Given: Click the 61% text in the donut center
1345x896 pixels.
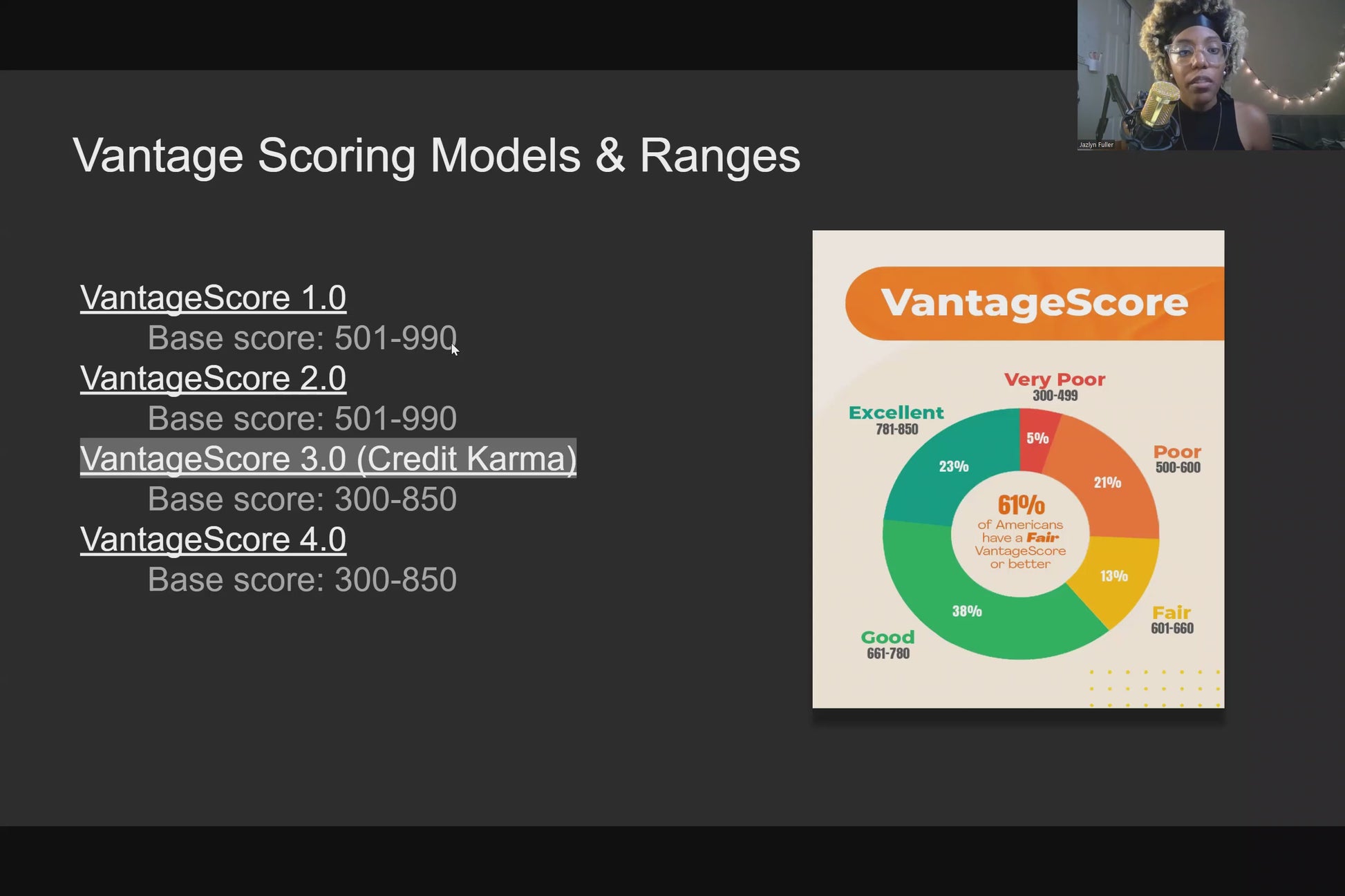Looking at the screenshot, I should (1021, 505).
